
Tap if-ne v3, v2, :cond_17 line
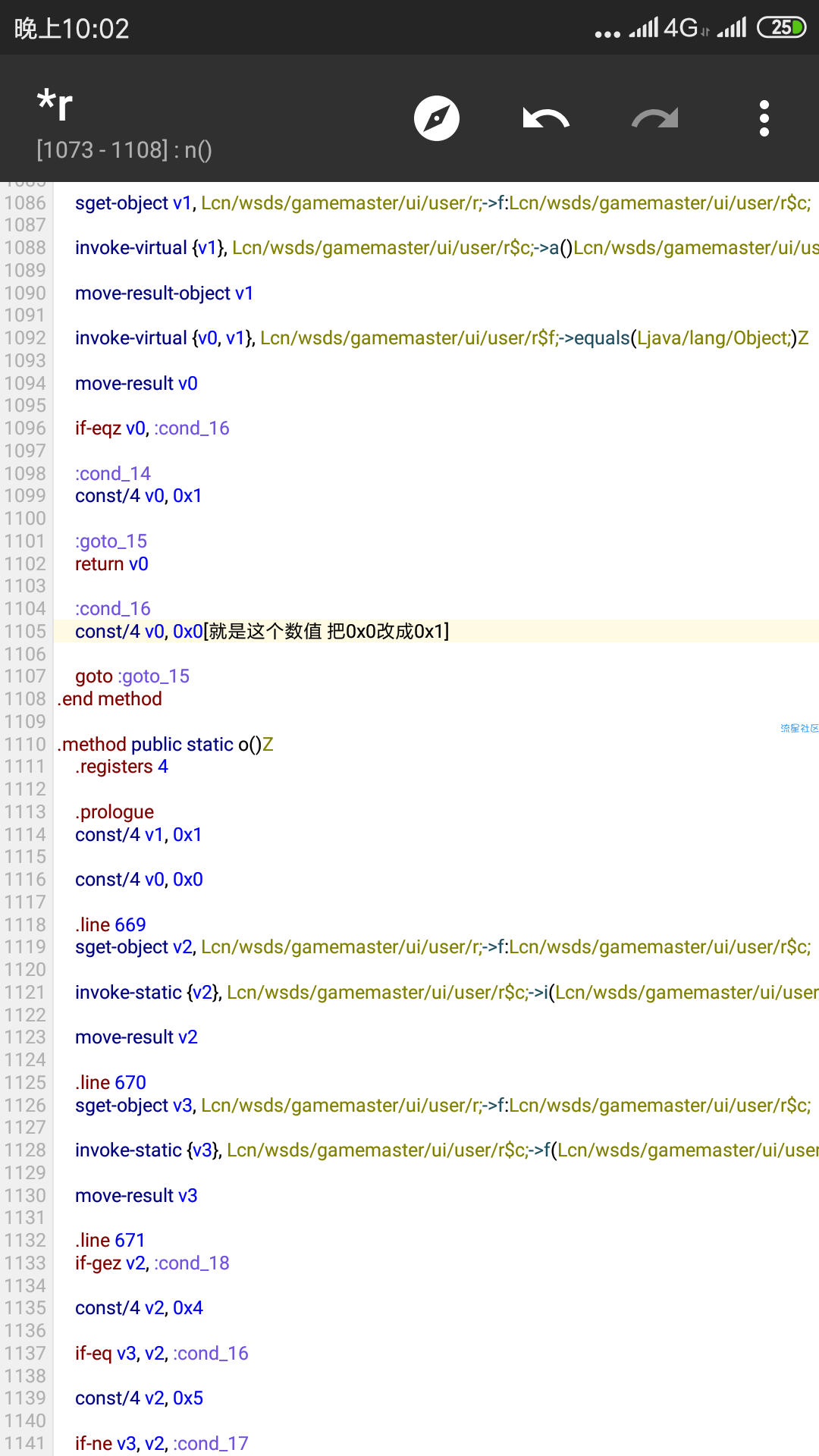(162, 1443)
